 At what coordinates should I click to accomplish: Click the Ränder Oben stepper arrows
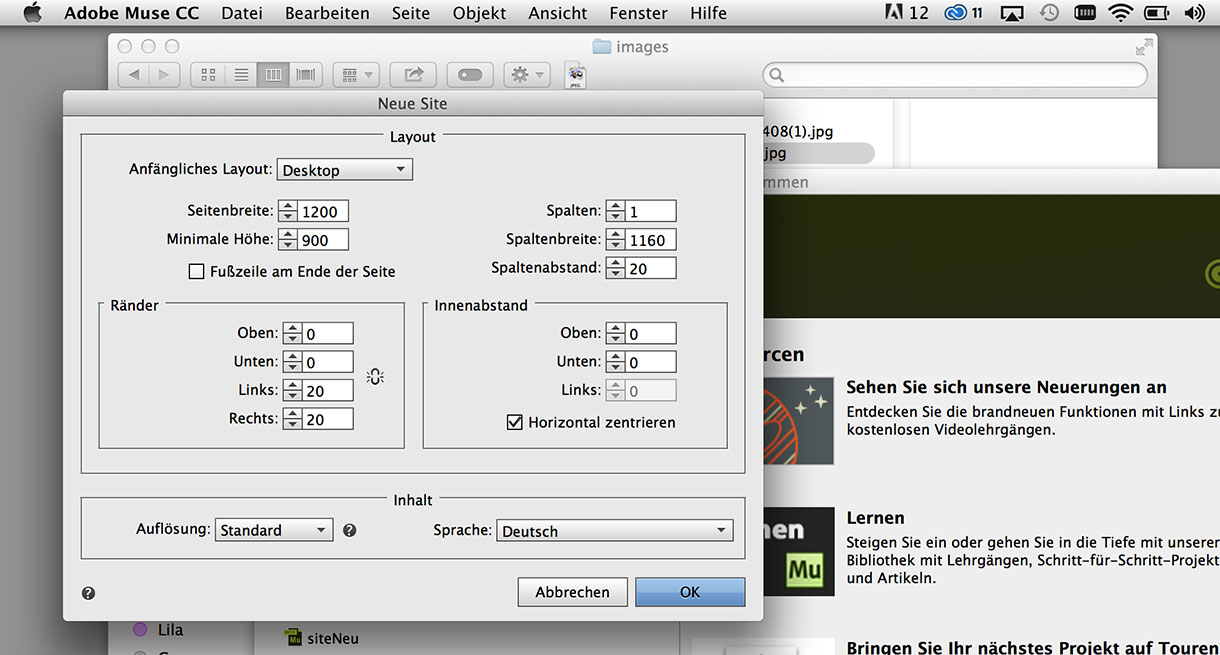click(292, 333)
